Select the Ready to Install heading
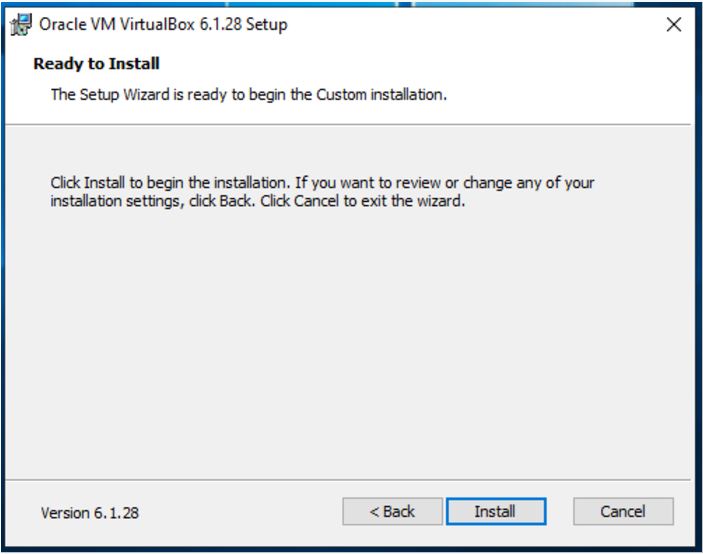The width and height of the screenshot is (703, 554). [x=97, y=64]
